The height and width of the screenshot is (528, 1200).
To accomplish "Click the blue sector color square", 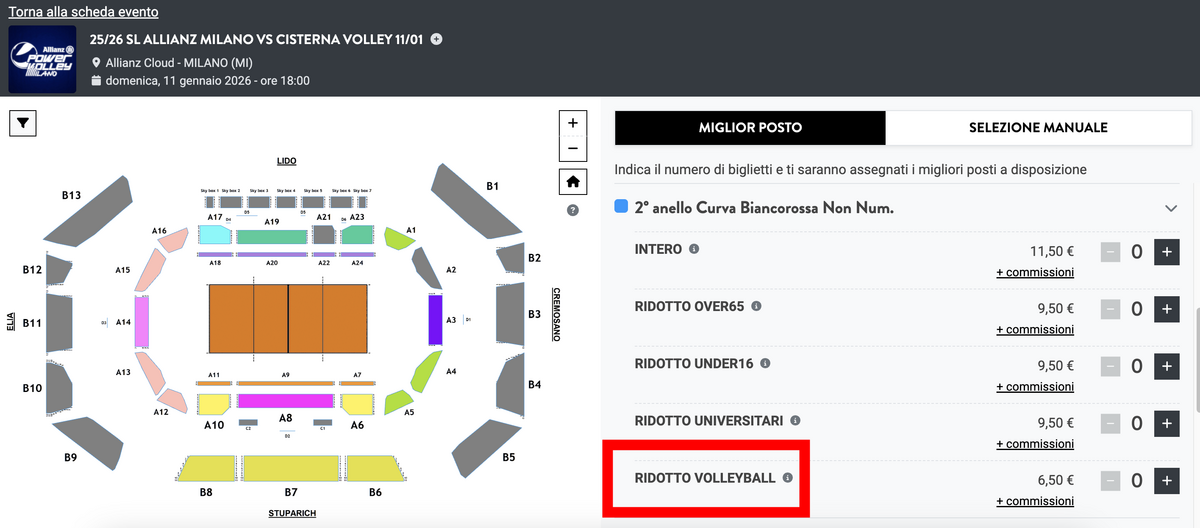I will click(x=621, y=207).
